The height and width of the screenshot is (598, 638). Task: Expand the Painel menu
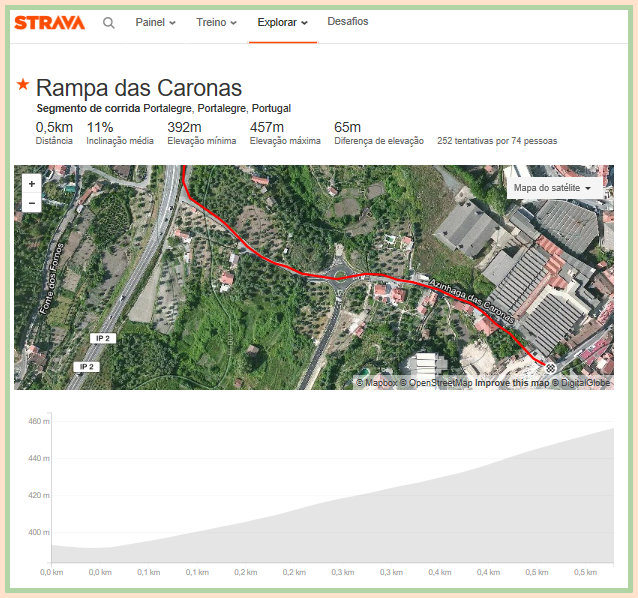click(x=155, y=22)
